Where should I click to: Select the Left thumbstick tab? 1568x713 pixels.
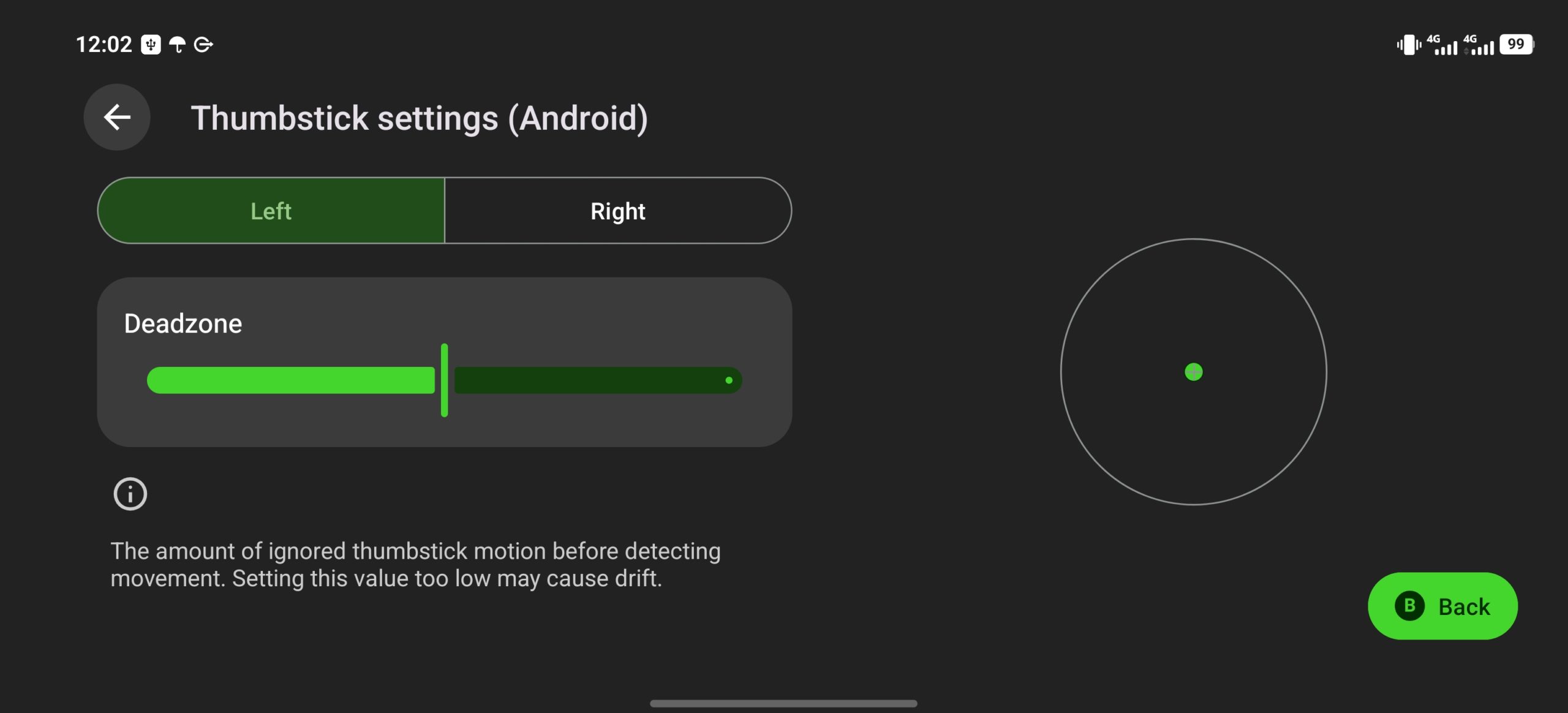[271, 211]
